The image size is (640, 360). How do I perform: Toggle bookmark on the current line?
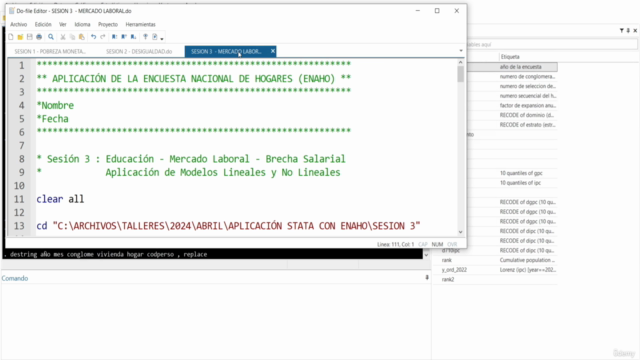point(115,37)
